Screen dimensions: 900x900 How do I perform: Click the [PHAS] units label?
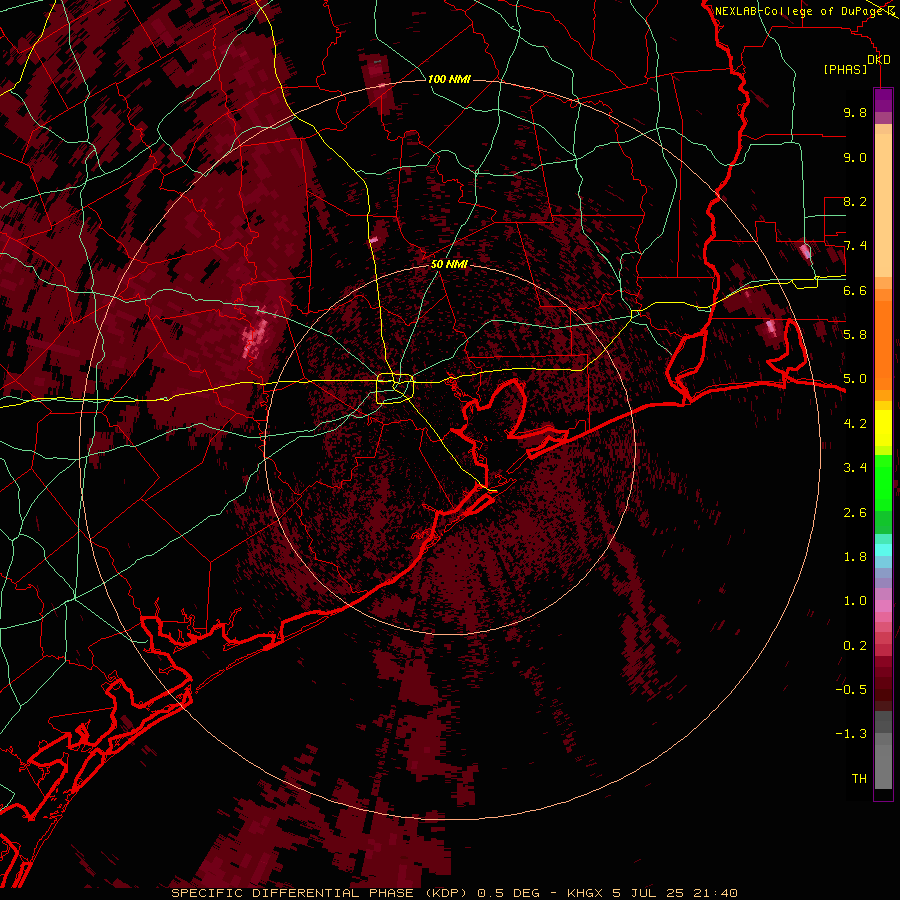pyautogui.click(x=845, y=70)
